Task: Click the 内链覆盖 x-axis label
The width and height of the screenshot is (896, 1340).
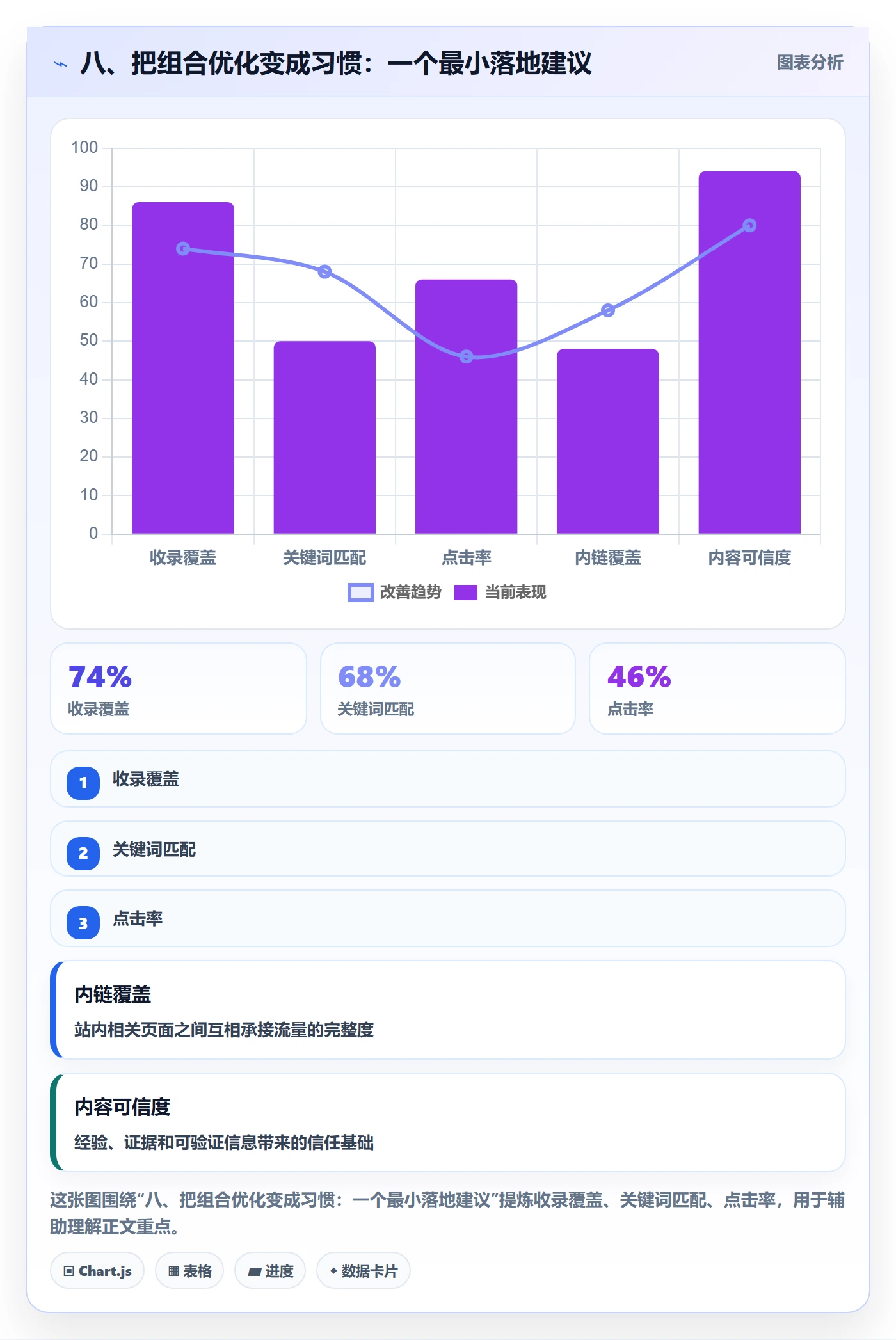Action: click(608, 558)
